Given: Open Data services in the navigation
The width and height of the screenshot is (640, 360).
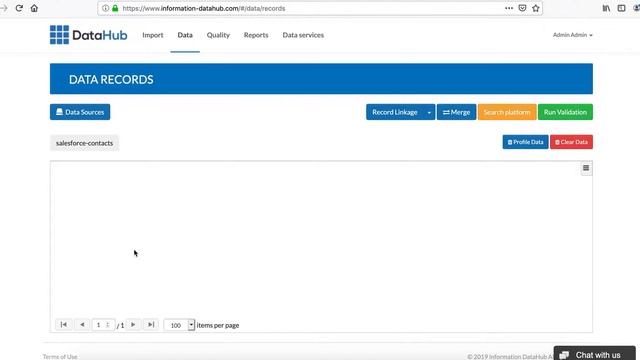Looking at the screenshot, I should (303, 35).
